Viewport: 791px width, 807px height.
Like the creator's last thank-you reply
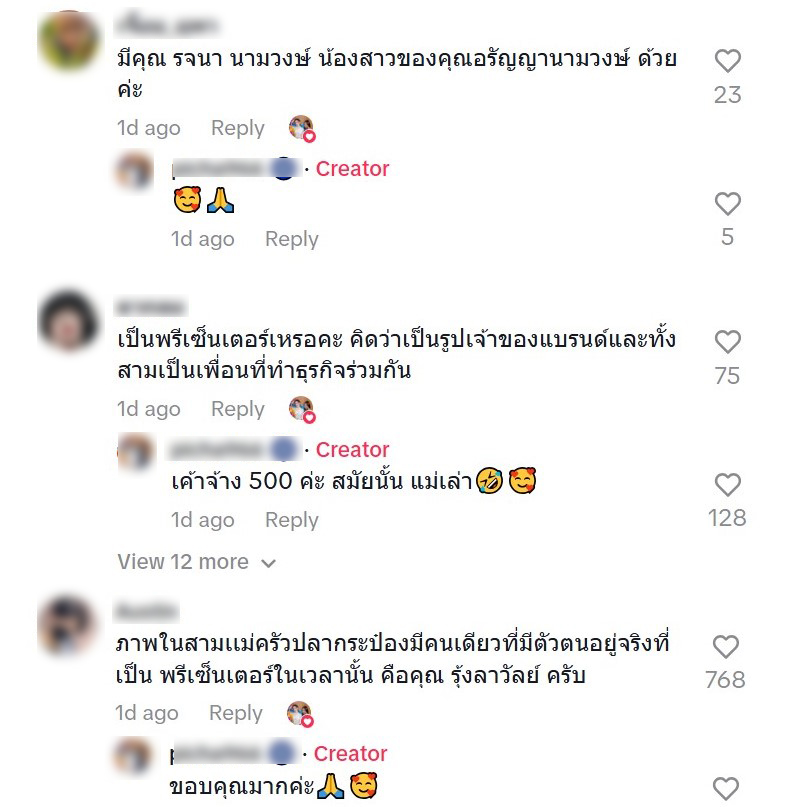pyautogui.click(x=726, y=788)
